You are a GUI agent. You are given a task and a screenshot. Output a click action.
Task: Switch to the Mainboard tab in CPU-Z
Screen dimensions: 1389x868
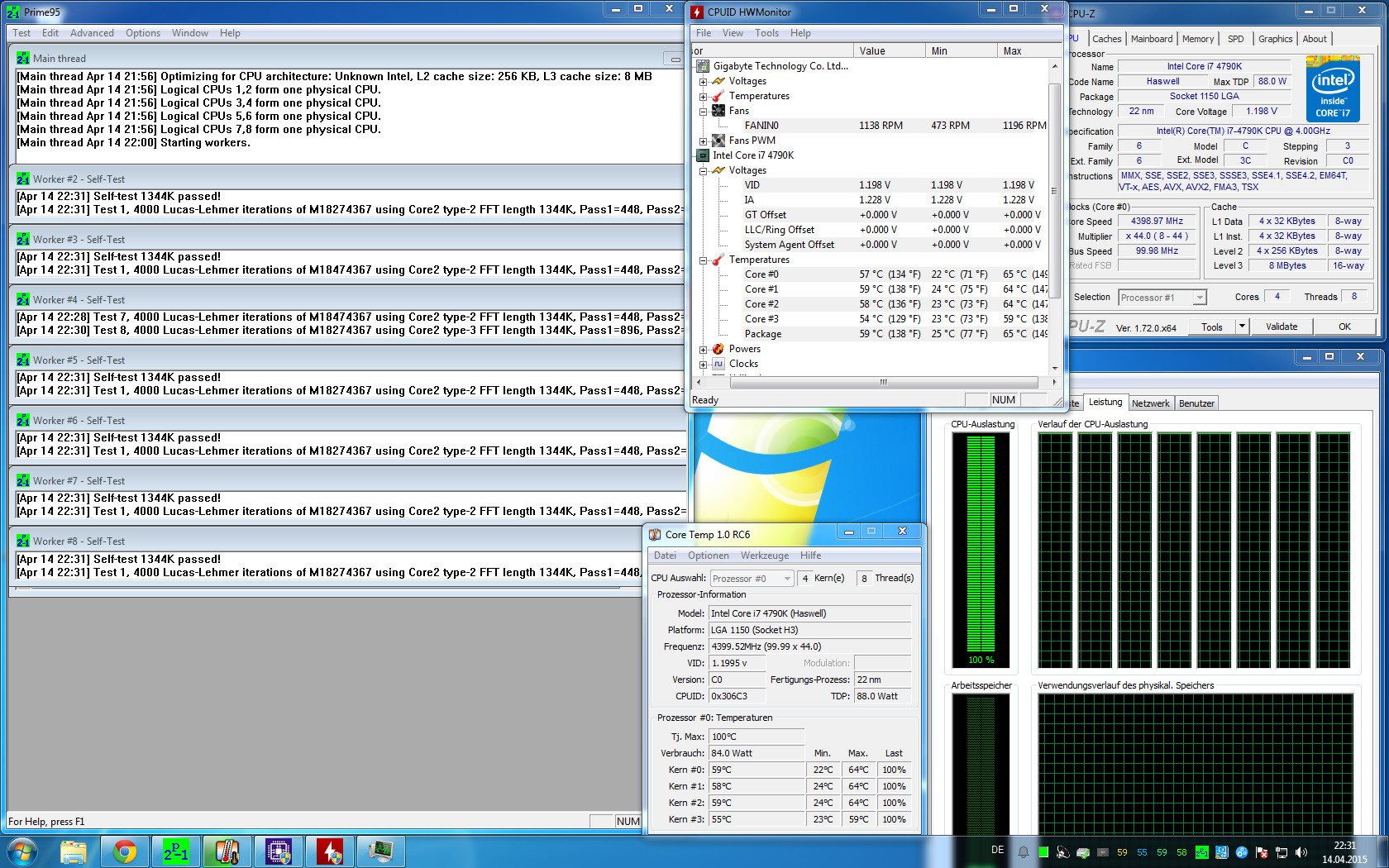(x=1152, y=39)
